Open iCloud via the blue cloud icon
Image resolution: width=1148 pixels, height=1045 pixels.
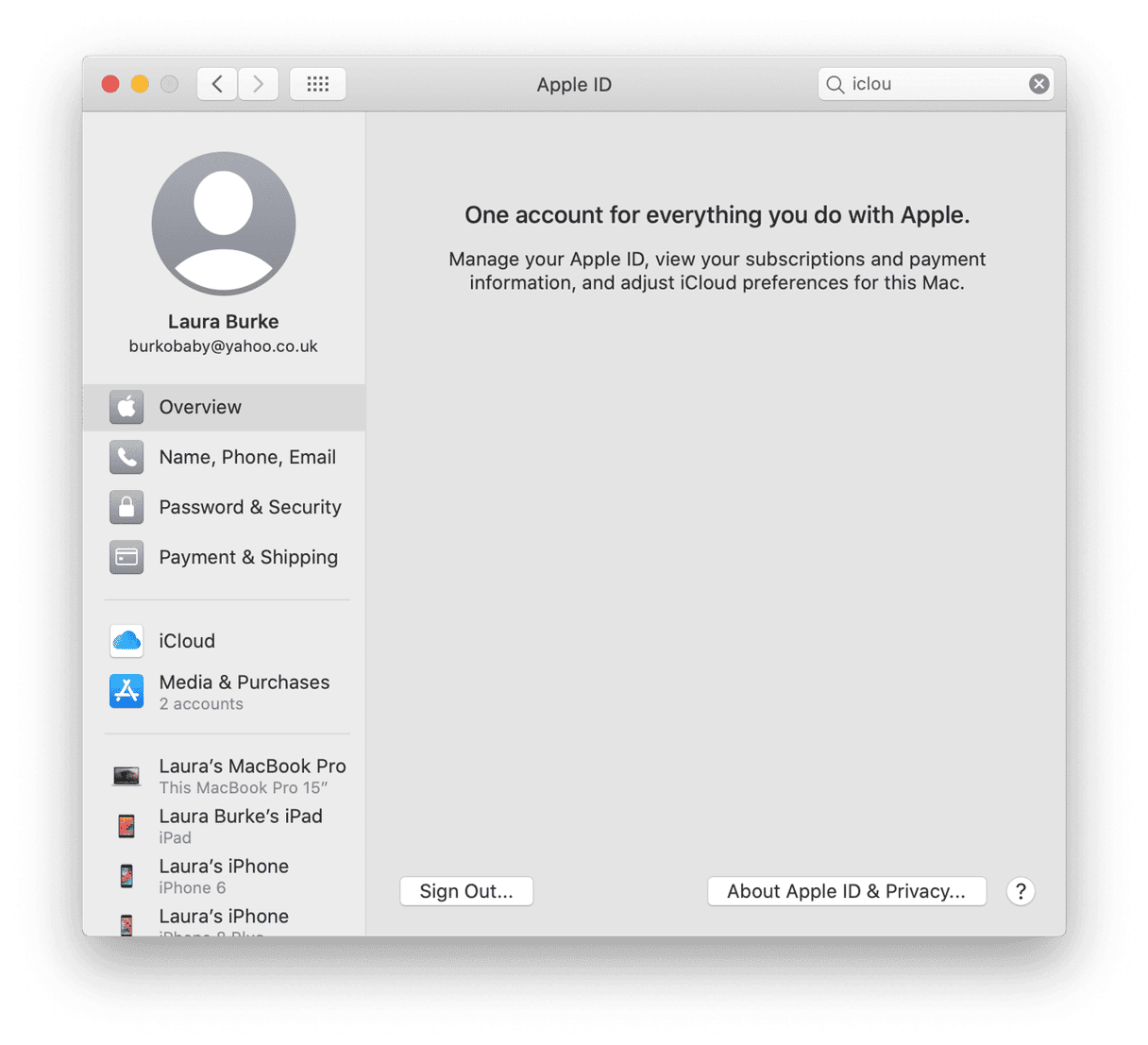[127, 641]
